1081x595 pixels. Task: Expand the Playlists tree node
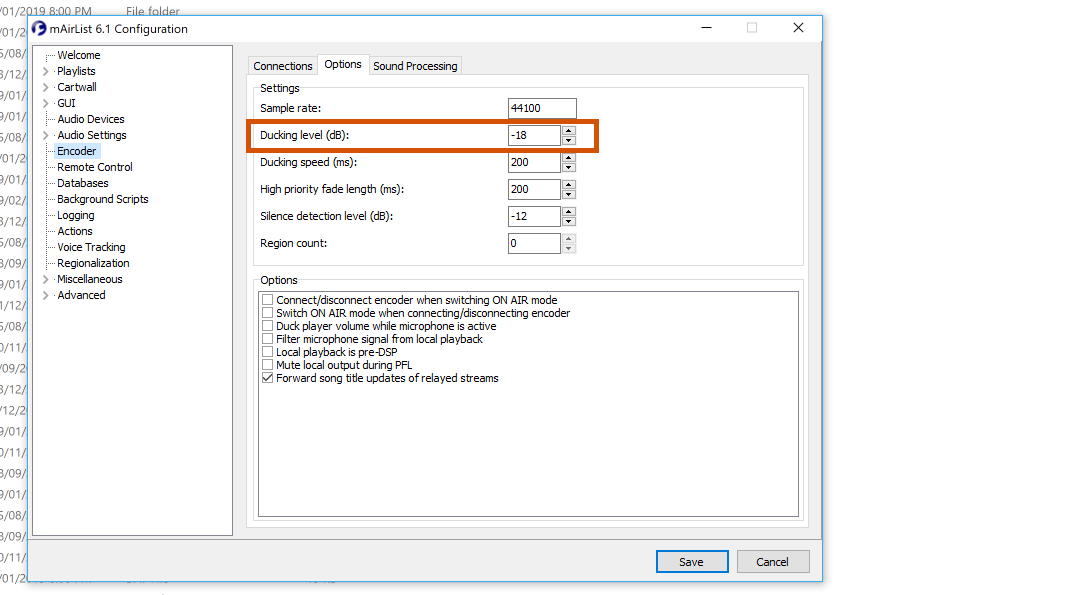pos(45,72)
